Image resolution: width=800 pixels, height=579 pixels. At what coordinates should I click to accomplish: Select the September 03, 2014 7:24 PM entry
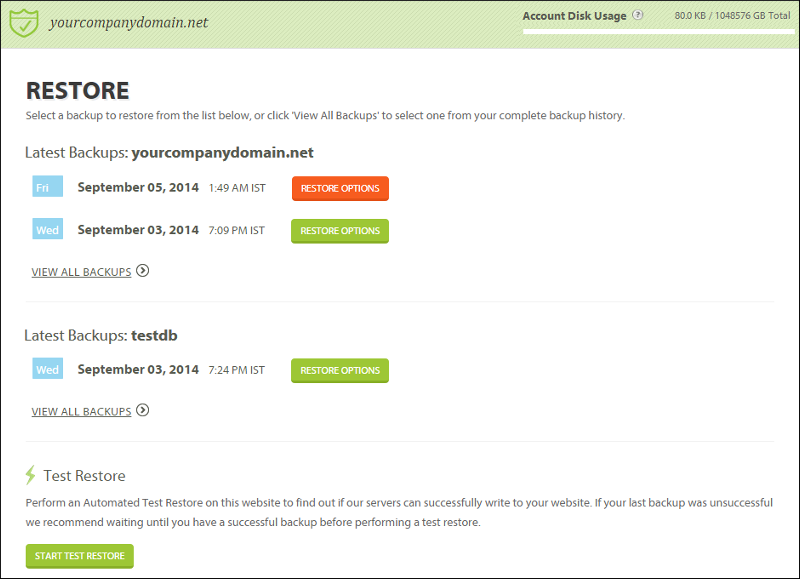pos(138,370)
